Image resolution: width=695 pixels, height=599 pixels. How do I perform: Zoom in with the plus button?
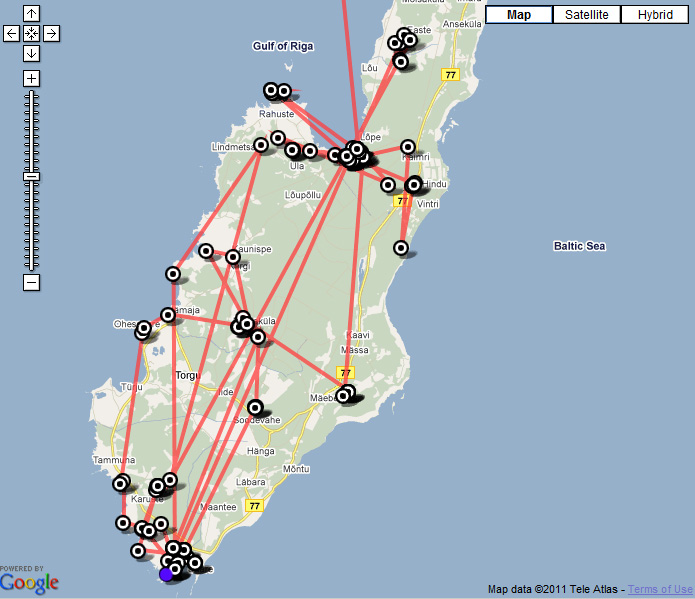[x=32, y=78]
